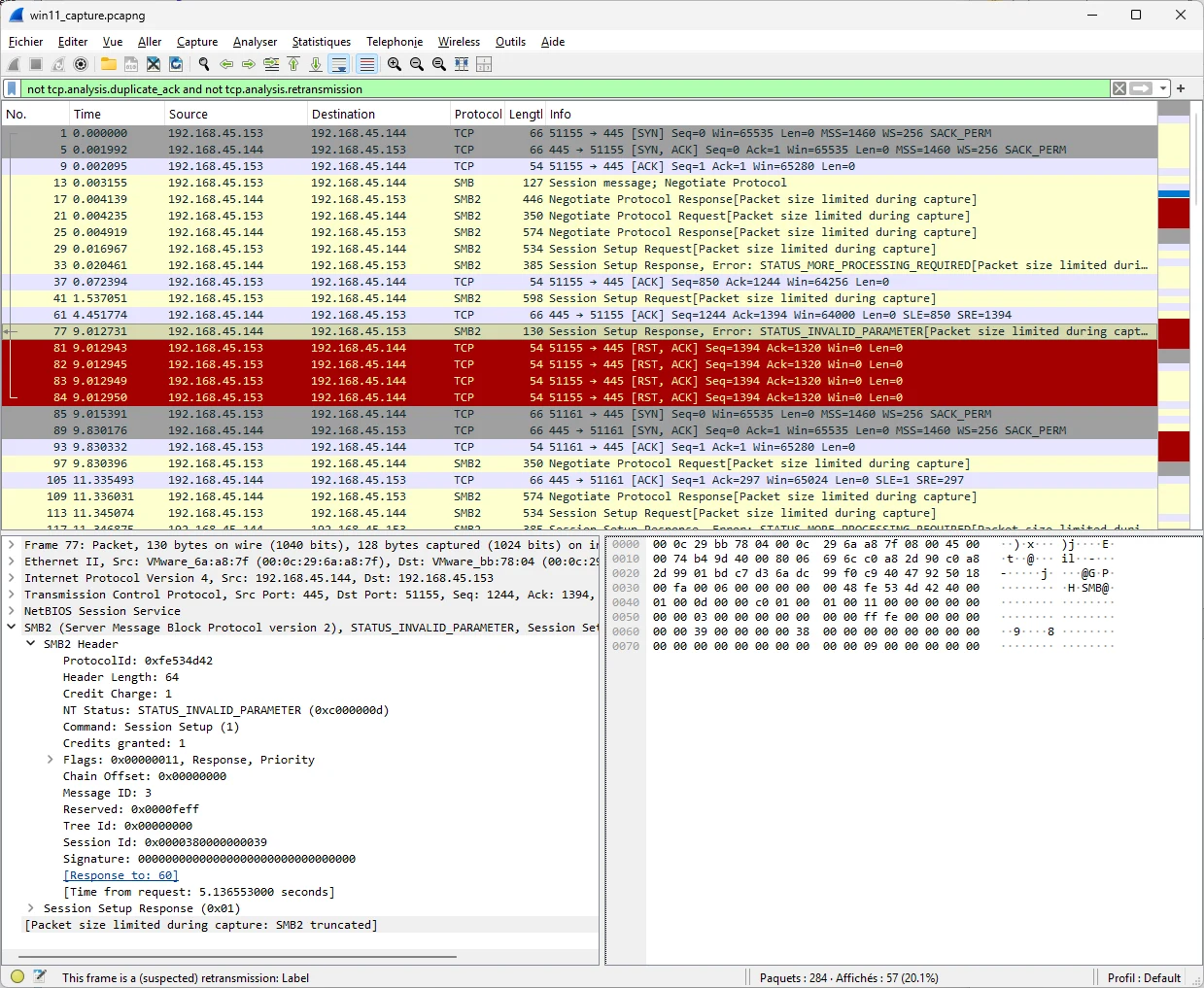Open the Aller menu
1204x988 pixels.
point(150,42)
